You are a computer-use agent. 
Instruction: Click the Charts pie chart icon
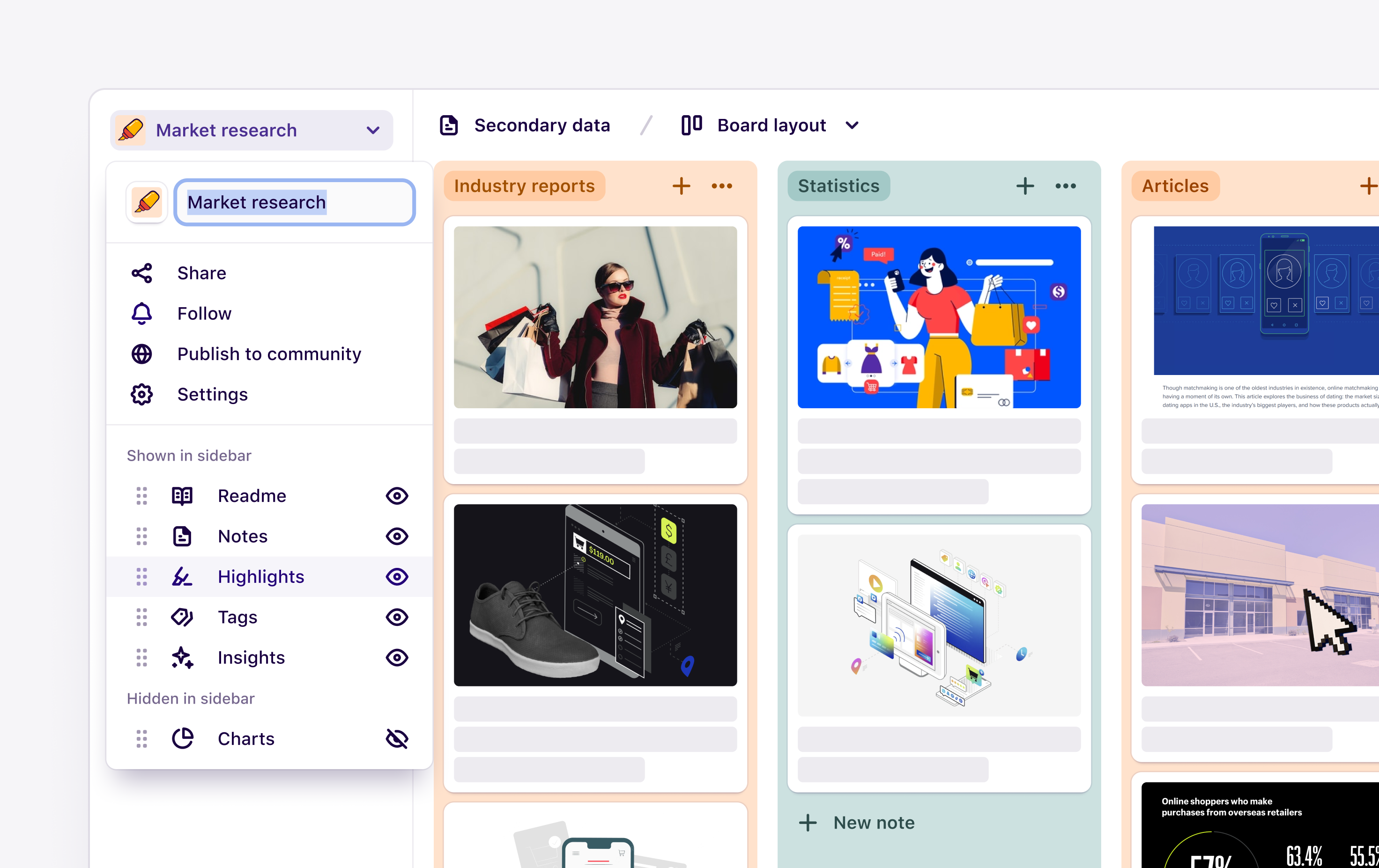click(x=183, y=739)
